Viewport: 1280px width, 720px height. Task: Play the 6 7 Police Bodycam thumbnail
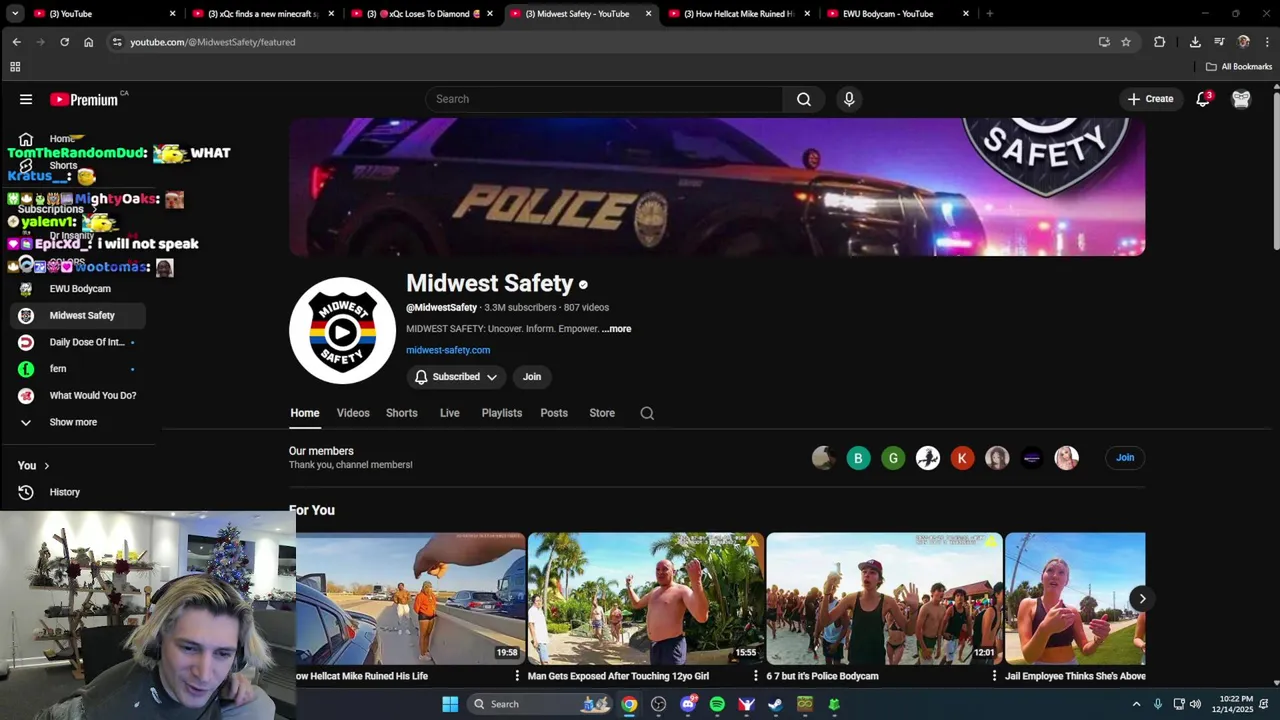click(x=884, y=598)
